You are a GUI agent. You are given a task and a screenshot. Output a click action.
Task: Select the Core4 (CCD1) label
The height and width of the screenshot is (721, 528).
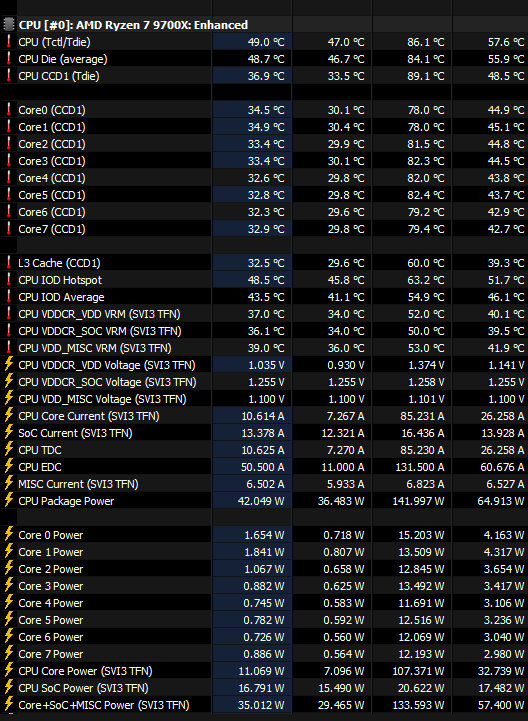tap(52, 178)
